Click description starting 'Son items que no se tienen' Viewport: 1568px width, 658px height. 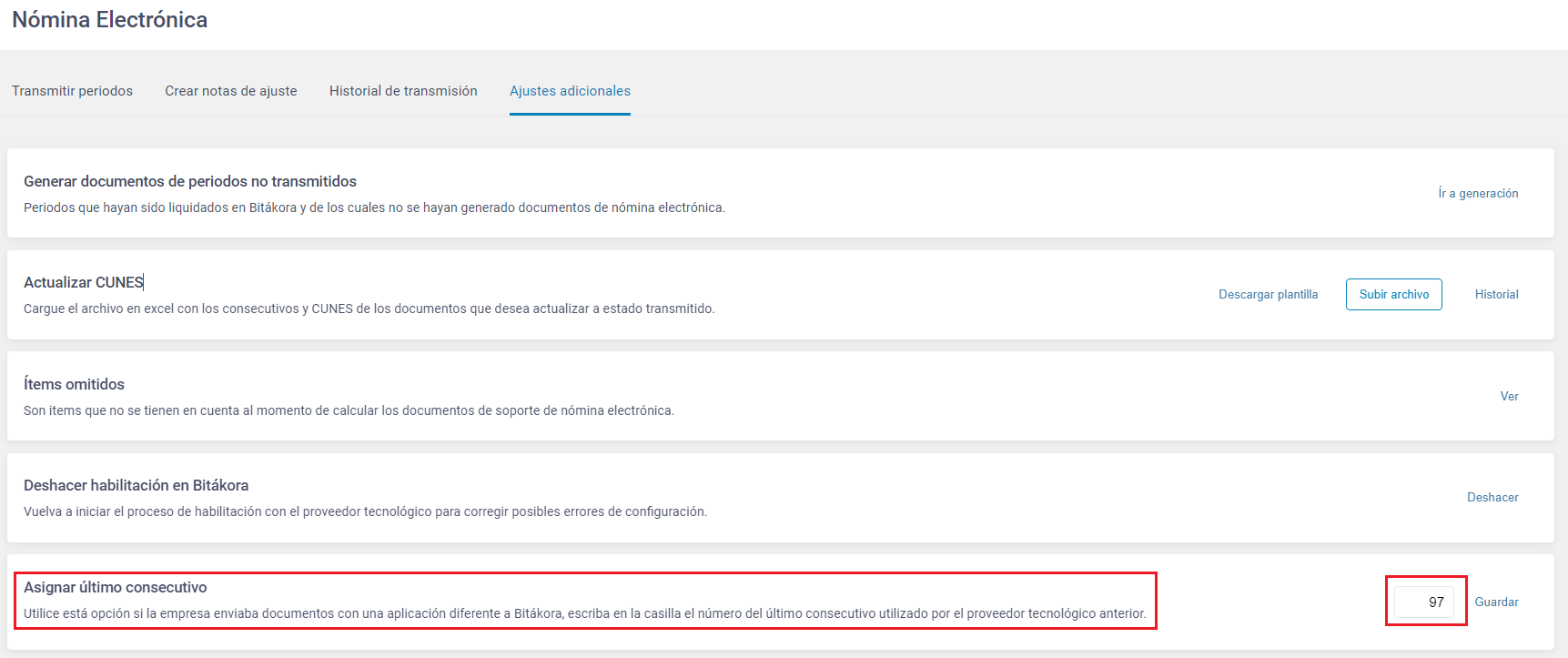[349, 410]
